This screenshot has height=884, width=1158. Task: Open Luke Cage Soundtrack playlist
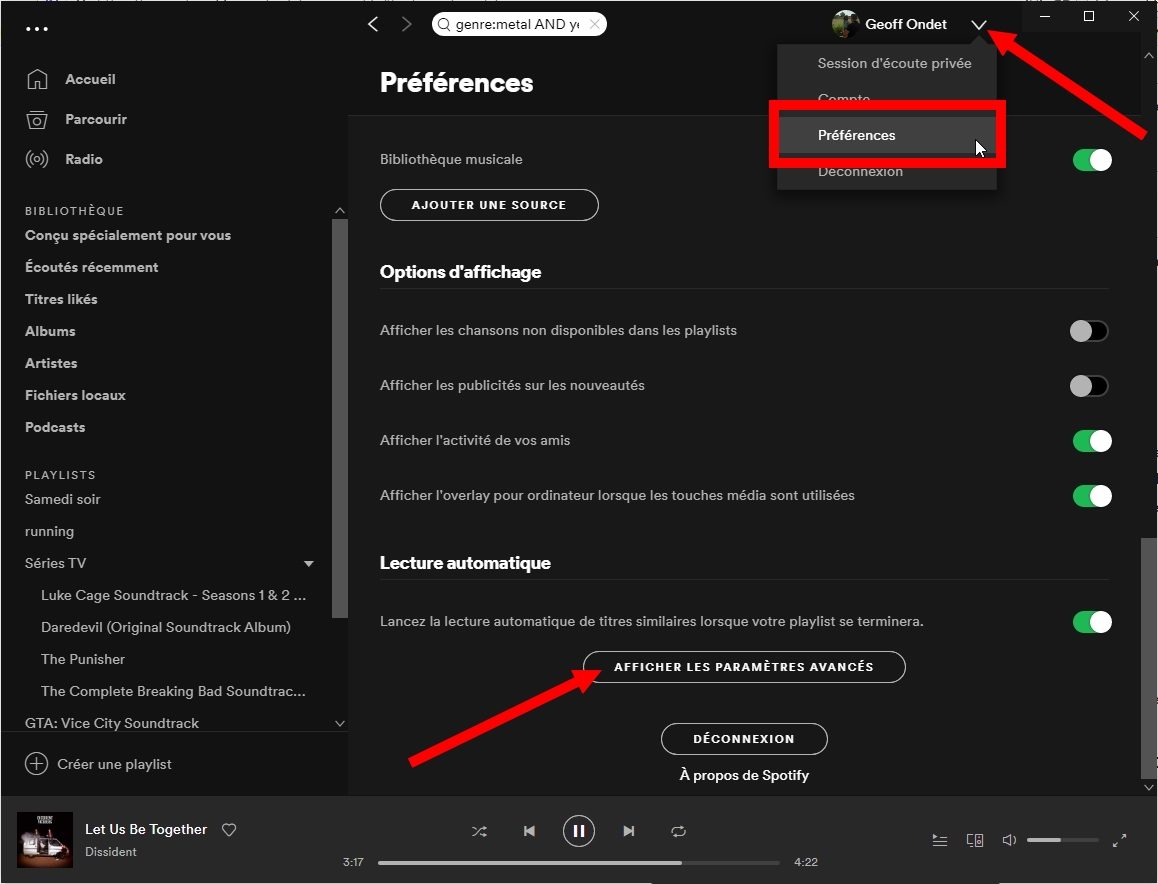coord(174,595)
